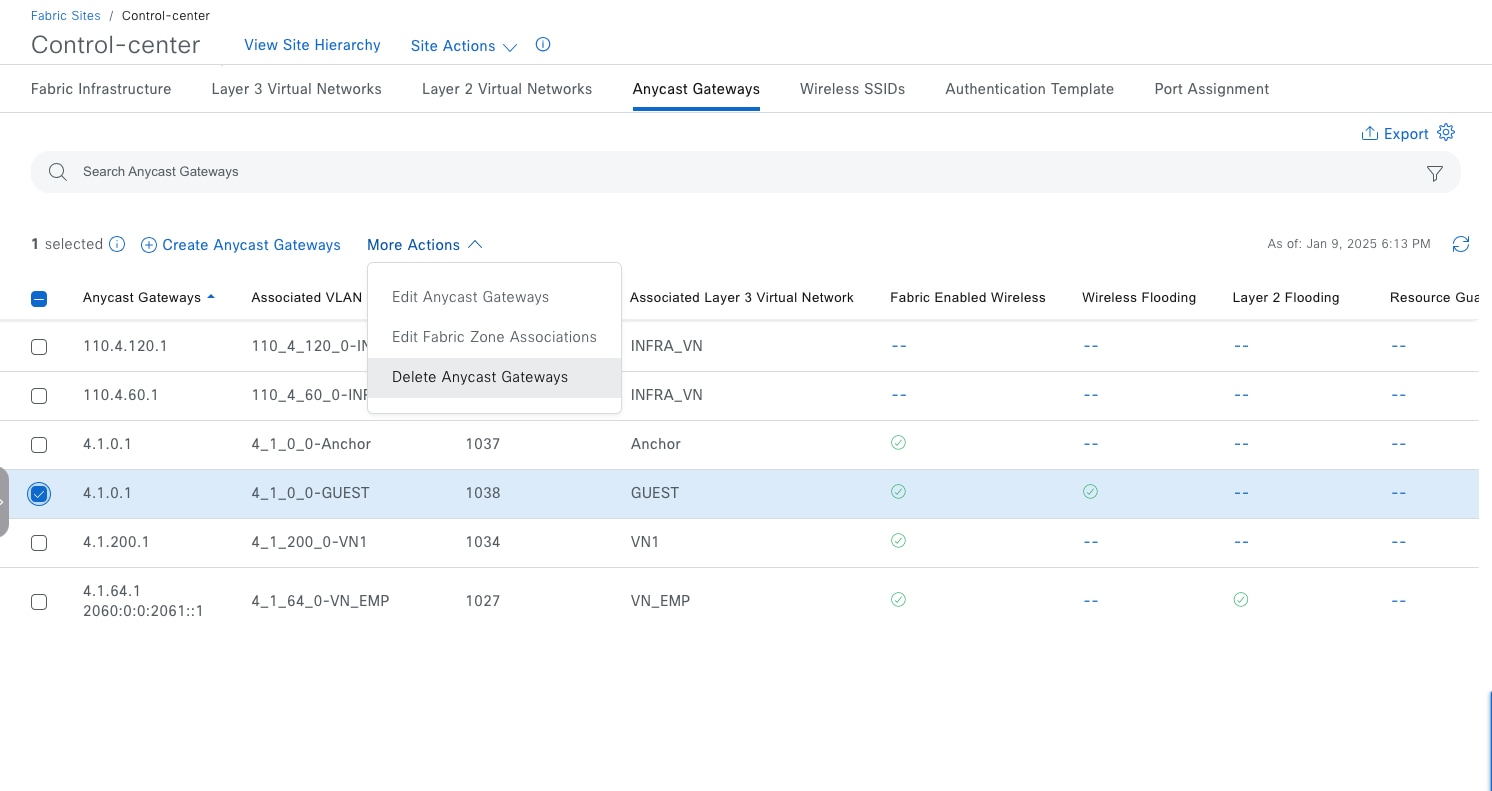Switch to Fabric Infrastructure tab
The width and height of the screenshot is (1492, 791).
(x=101, y=89)
